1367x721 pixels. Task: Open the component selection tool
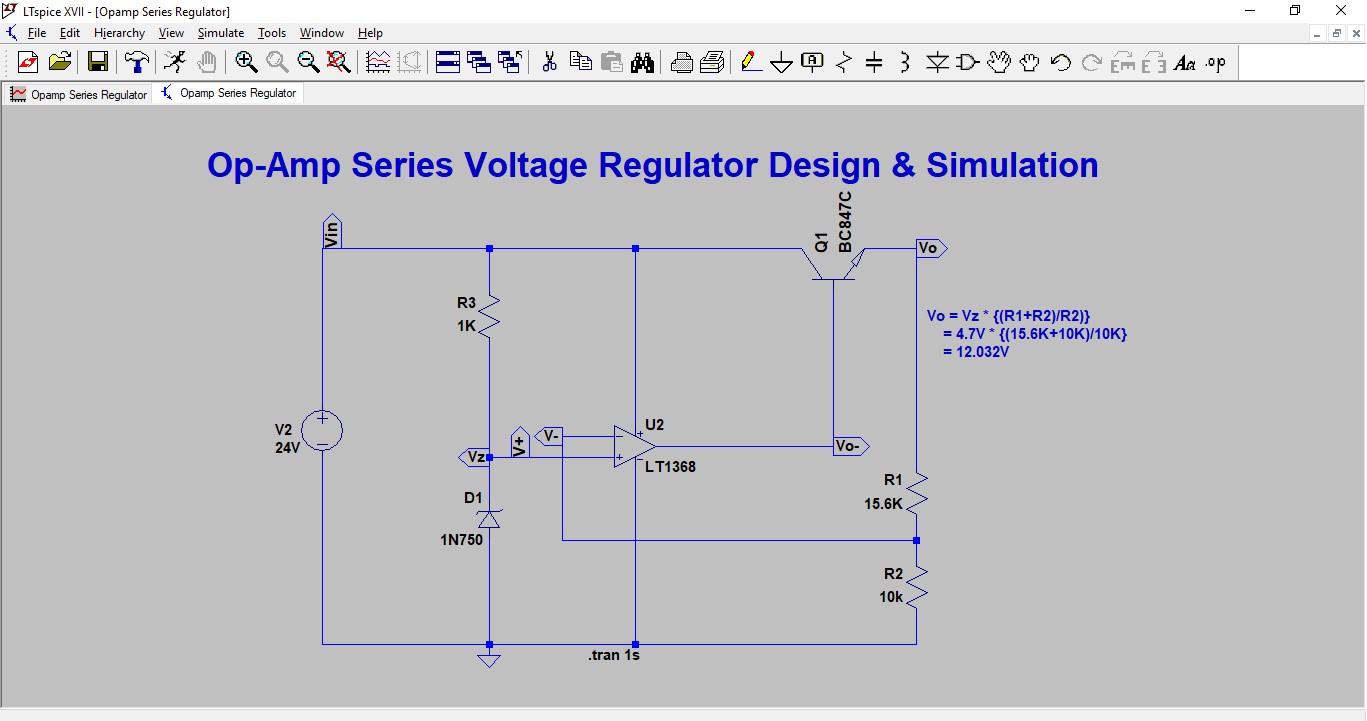(966, 62)
